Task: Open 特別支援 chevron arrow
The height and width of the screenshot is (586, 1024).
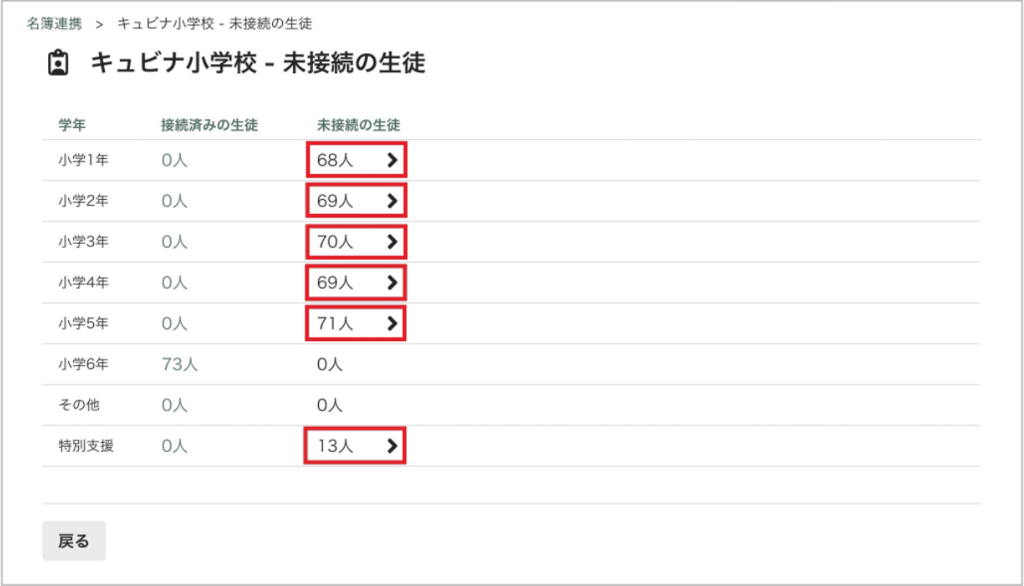Action: pos(392,446)
